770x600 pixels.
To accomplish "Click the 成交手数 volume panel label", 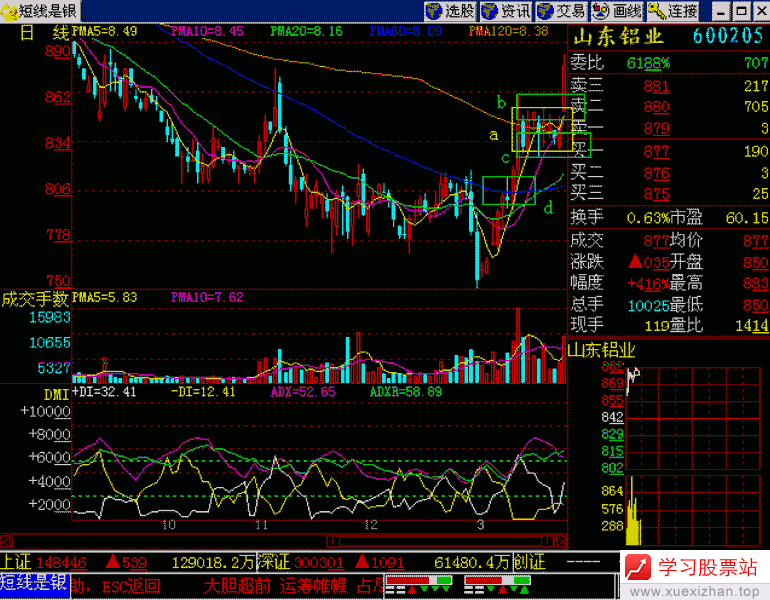I will pos(35,299).
